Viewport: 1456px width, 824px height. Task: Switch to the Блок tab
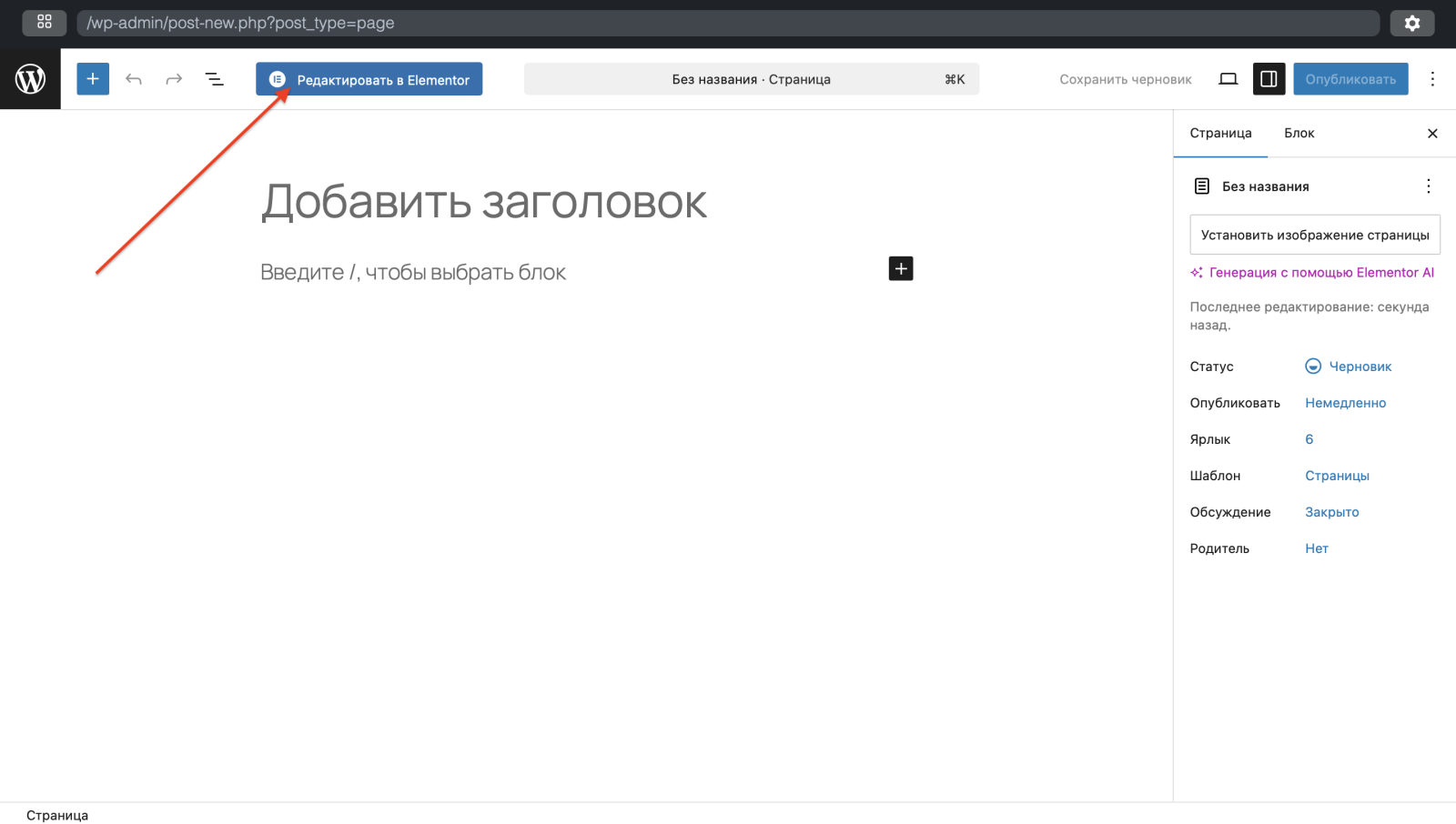1299,133
